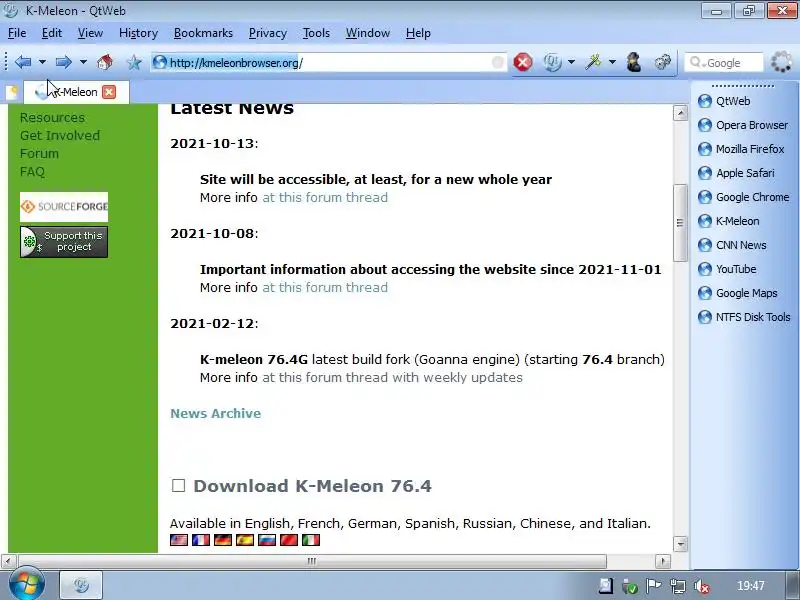Click the globe icon in address bar
This screenshot has width=800, height=600.
[160, 62]
